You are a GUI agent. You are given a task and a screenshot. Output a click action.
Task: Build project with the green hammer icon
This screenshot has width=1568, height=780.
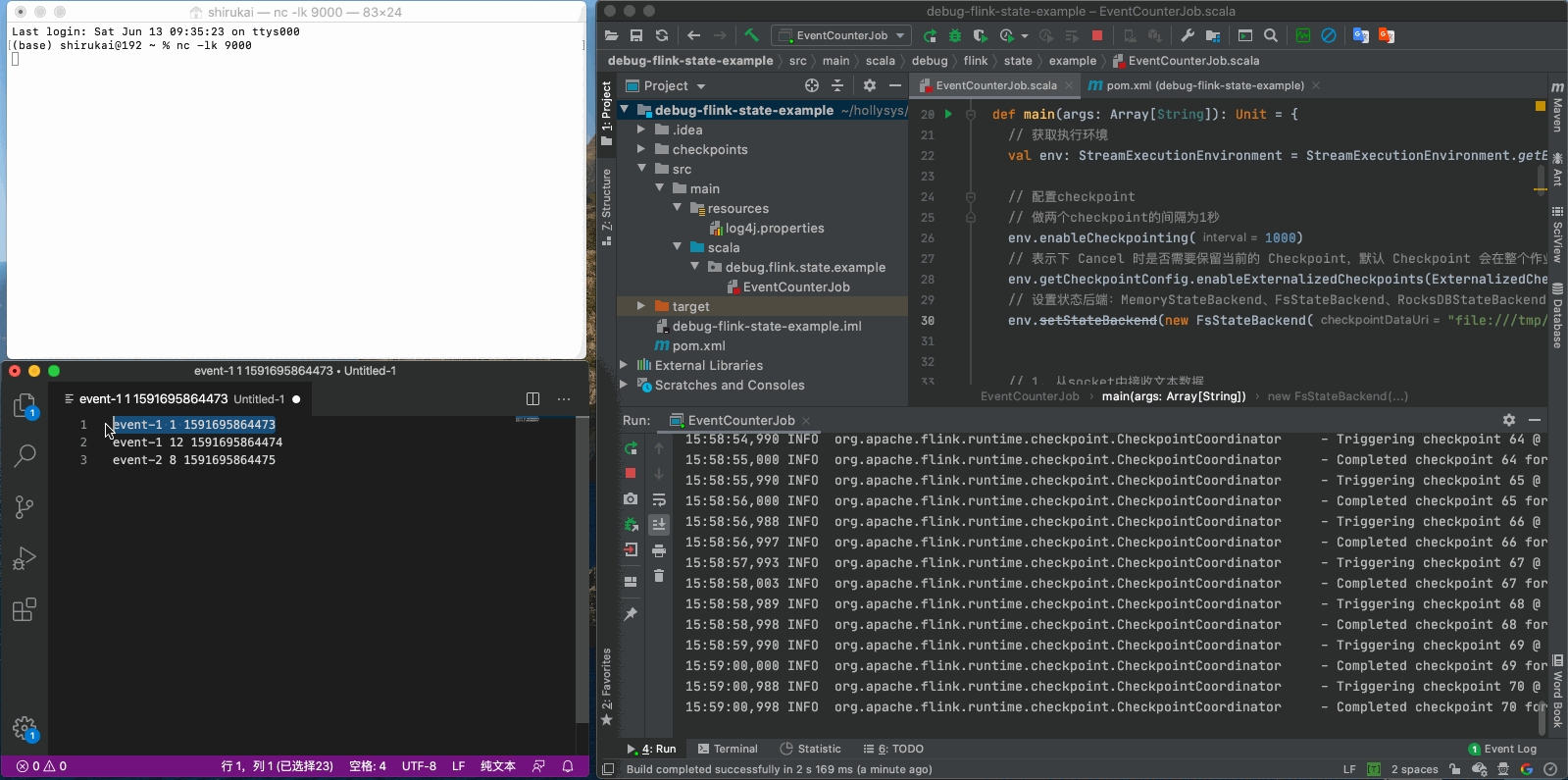[x=751, y=35]
